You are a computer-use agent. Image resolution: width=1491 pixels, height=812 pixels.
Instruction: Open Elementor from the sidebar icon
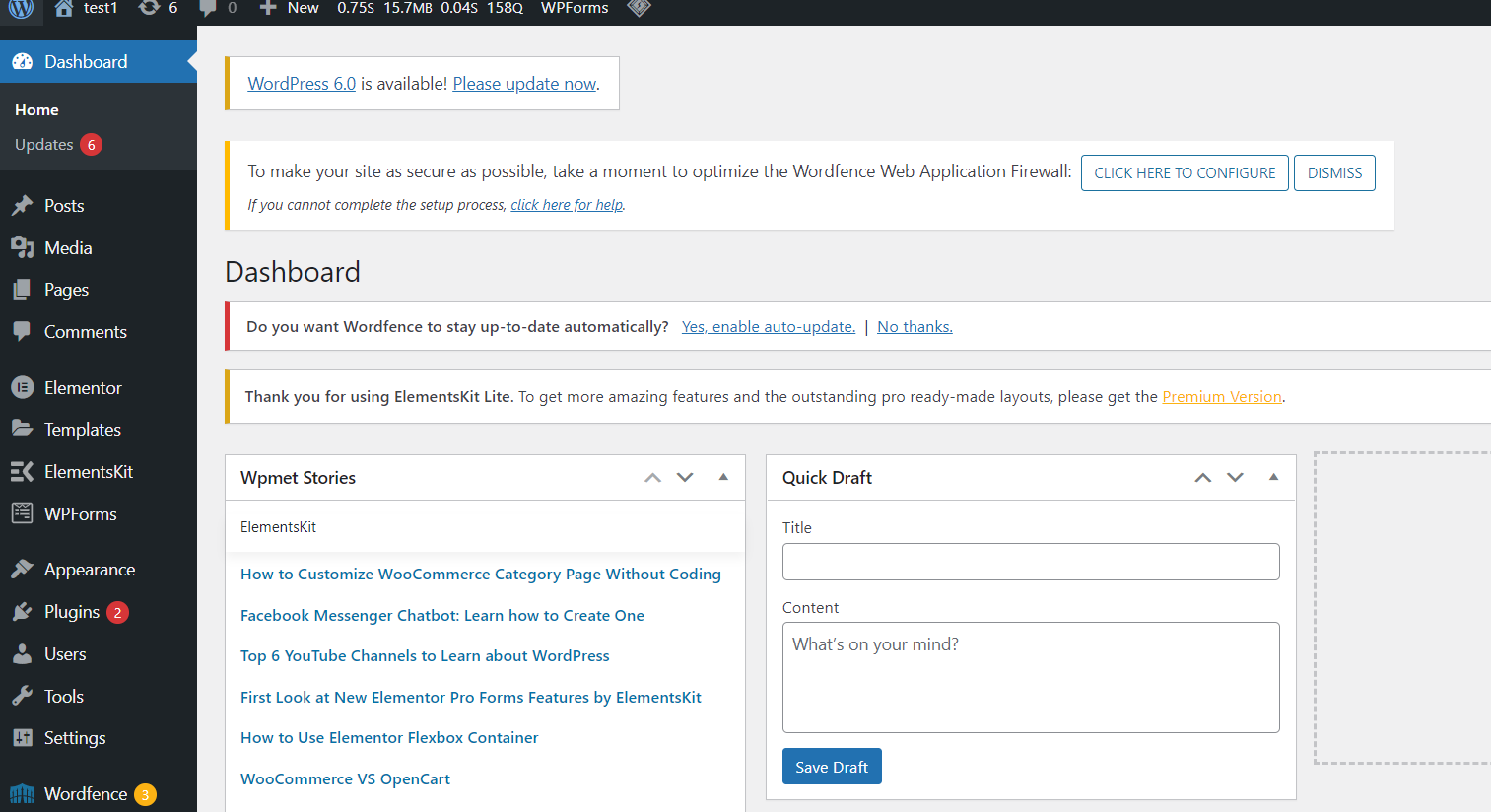point(23,387)
